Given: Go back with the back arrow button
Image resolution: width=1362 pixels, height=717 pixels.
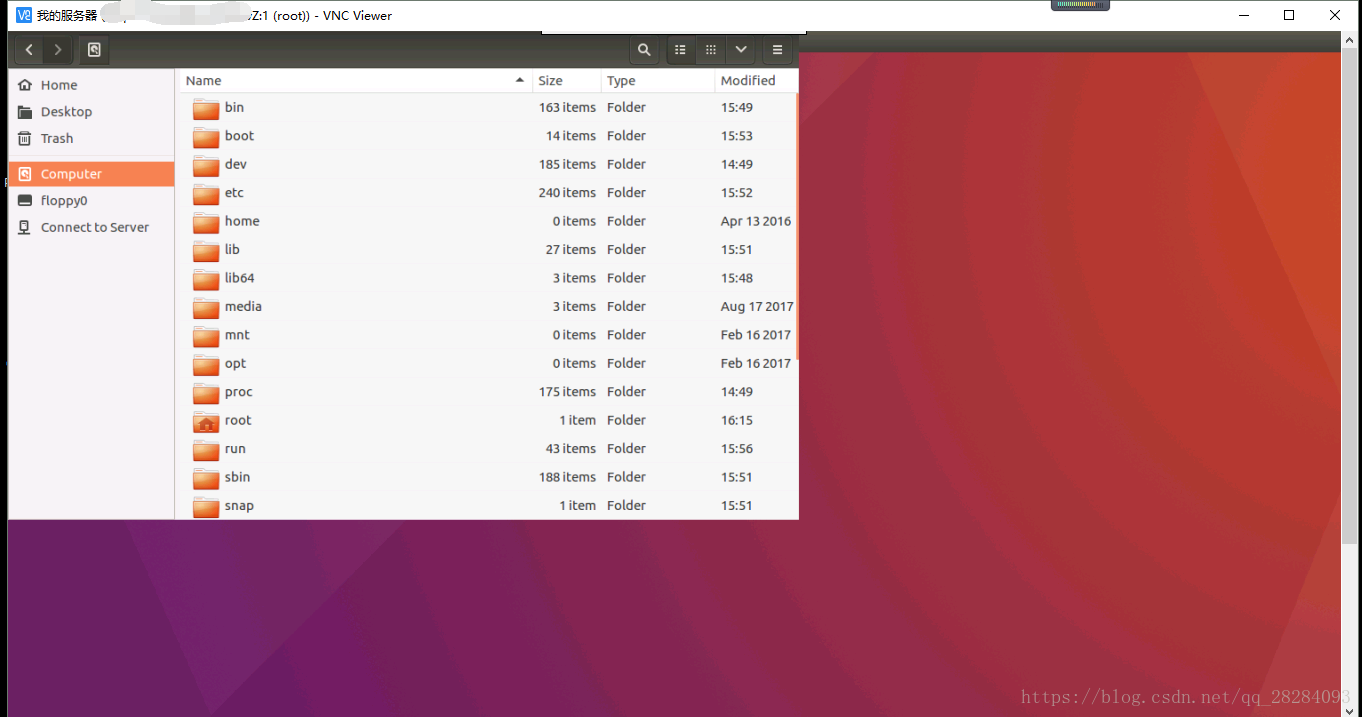Looking at the screenshot, I should point(29,50).
